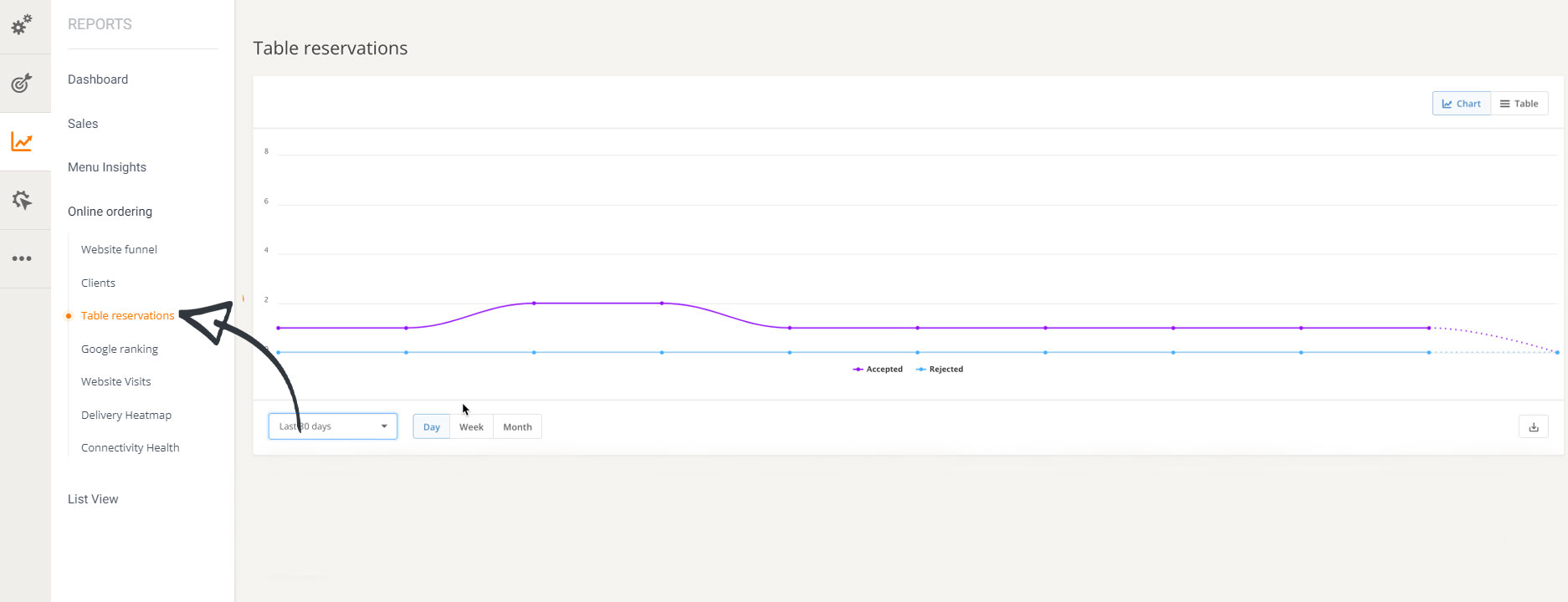
Task: Expand the Menu Insights section
Action: tap(107, 167)
